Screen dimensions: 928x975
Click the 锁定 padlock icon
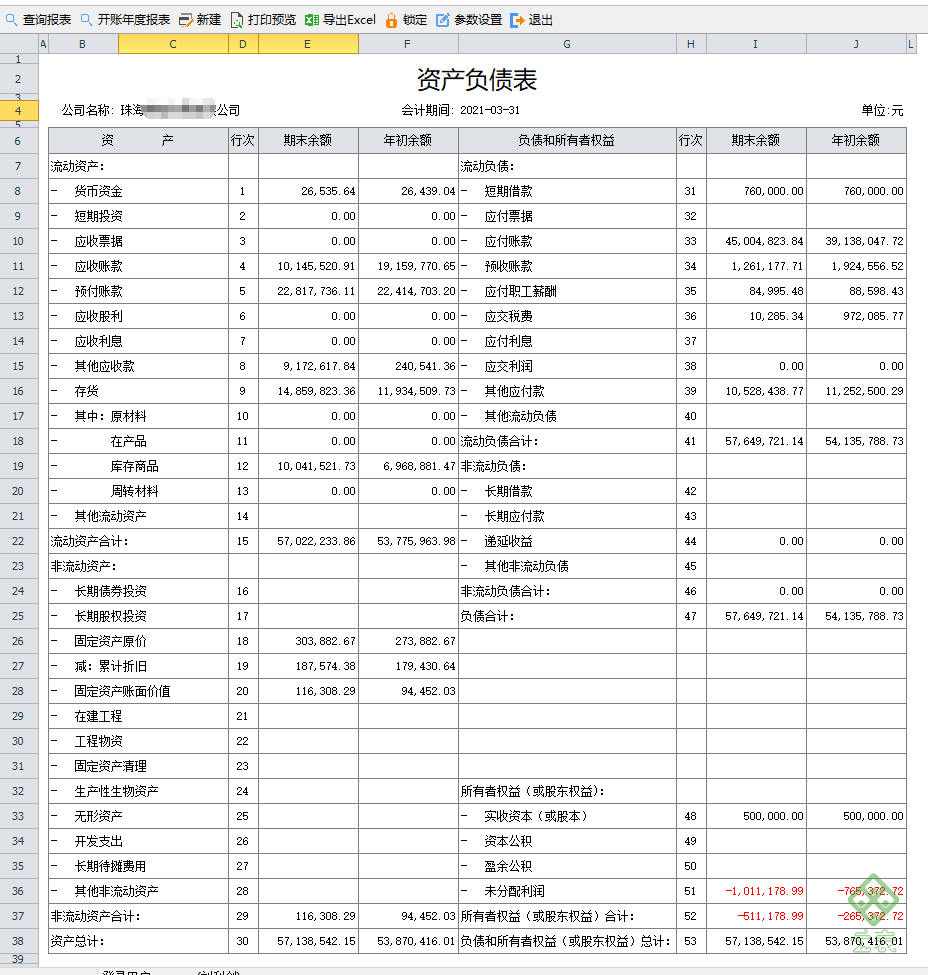tap(391, 21)
